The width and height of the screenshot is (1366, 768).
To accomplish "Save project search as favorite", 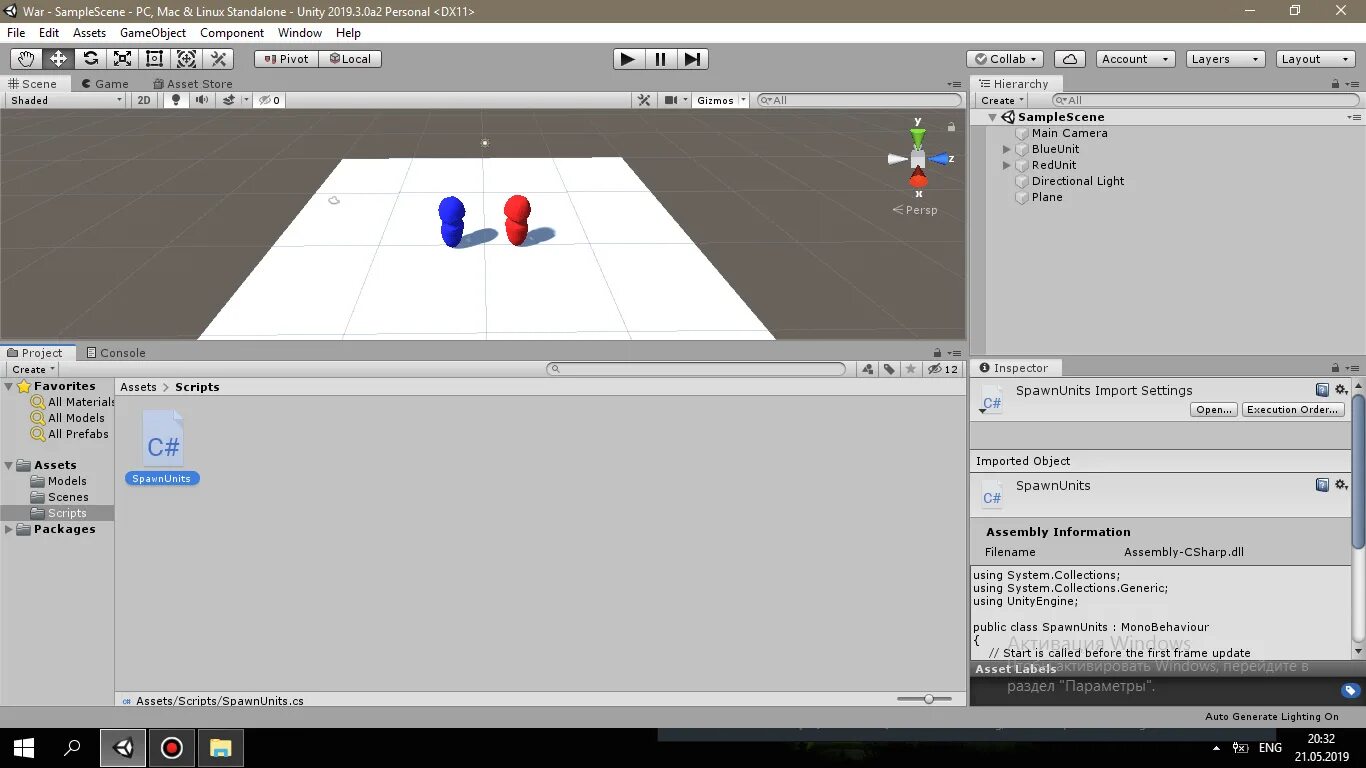I will (910, 369).
